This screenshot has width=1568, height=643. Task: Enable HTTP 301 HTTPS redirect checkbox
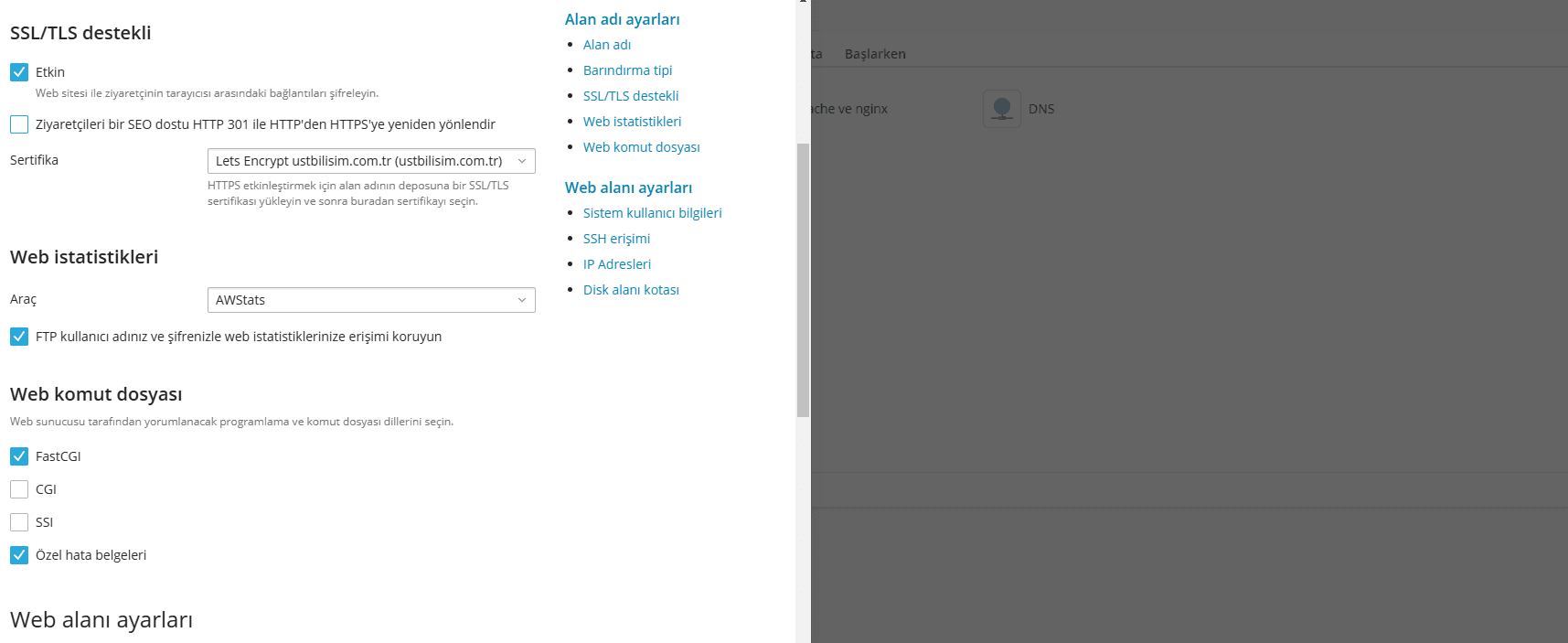19,124
